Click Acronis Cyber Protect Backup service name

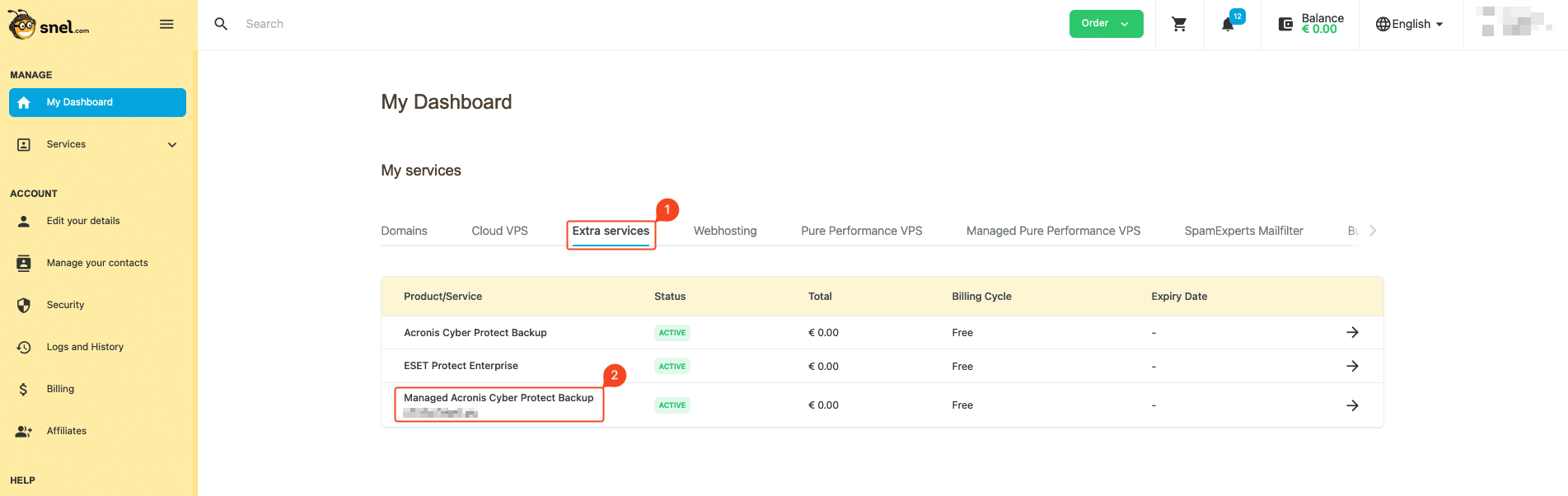tap(475, 333)
